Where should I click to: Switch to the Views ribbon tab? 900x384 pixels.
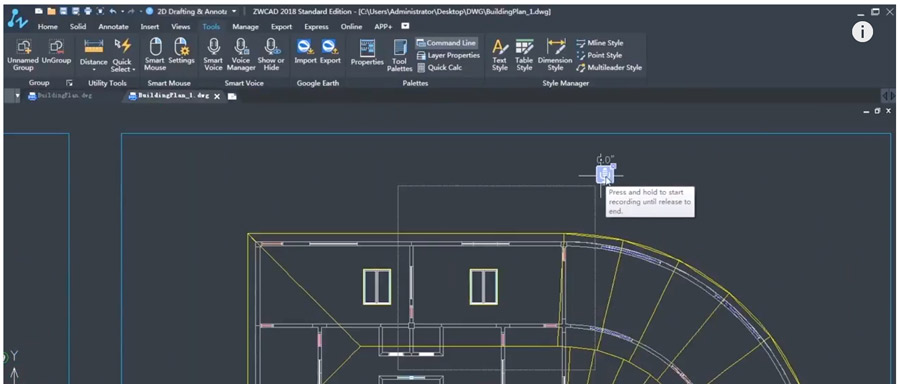(x=181, y=27)
